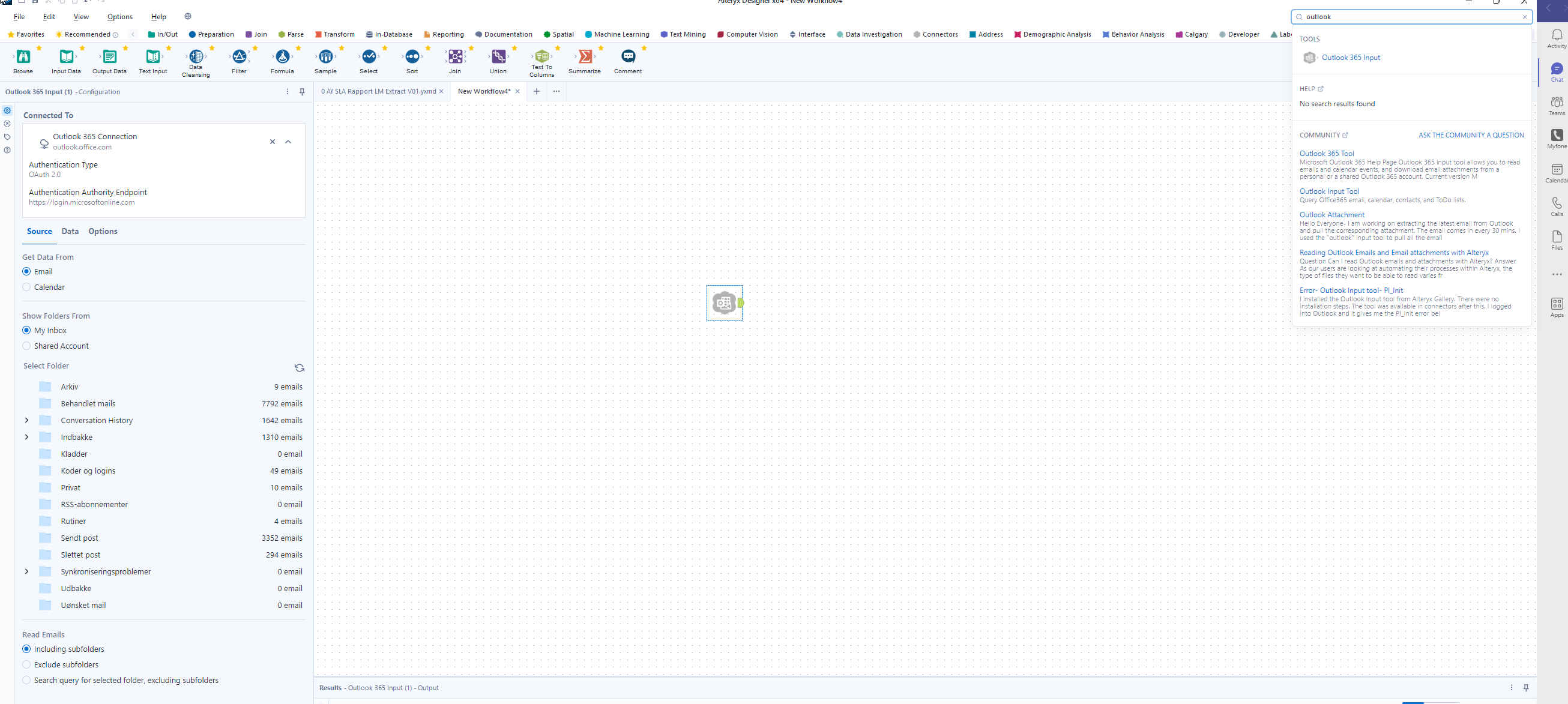Switch to the Data tab in configuration
The width and height of the screenshot is (1568, 704).
pos(70,231)
